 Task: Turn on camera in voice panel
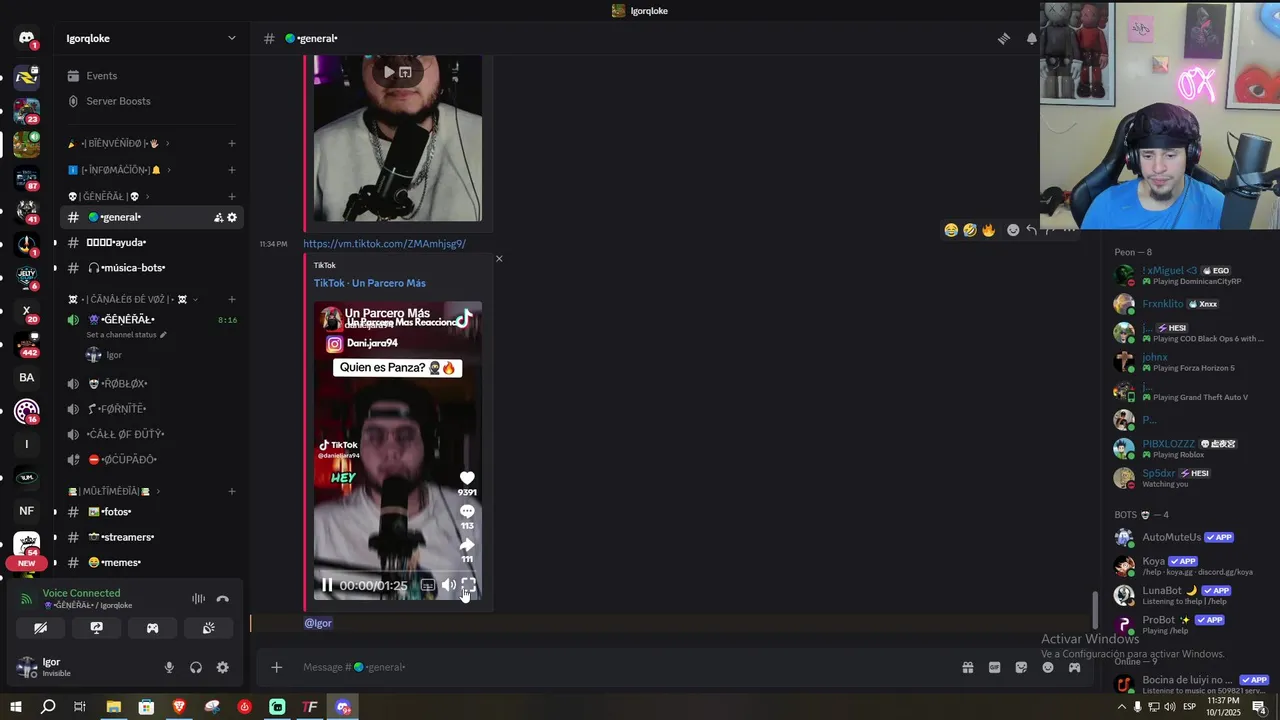coord(41,628)
